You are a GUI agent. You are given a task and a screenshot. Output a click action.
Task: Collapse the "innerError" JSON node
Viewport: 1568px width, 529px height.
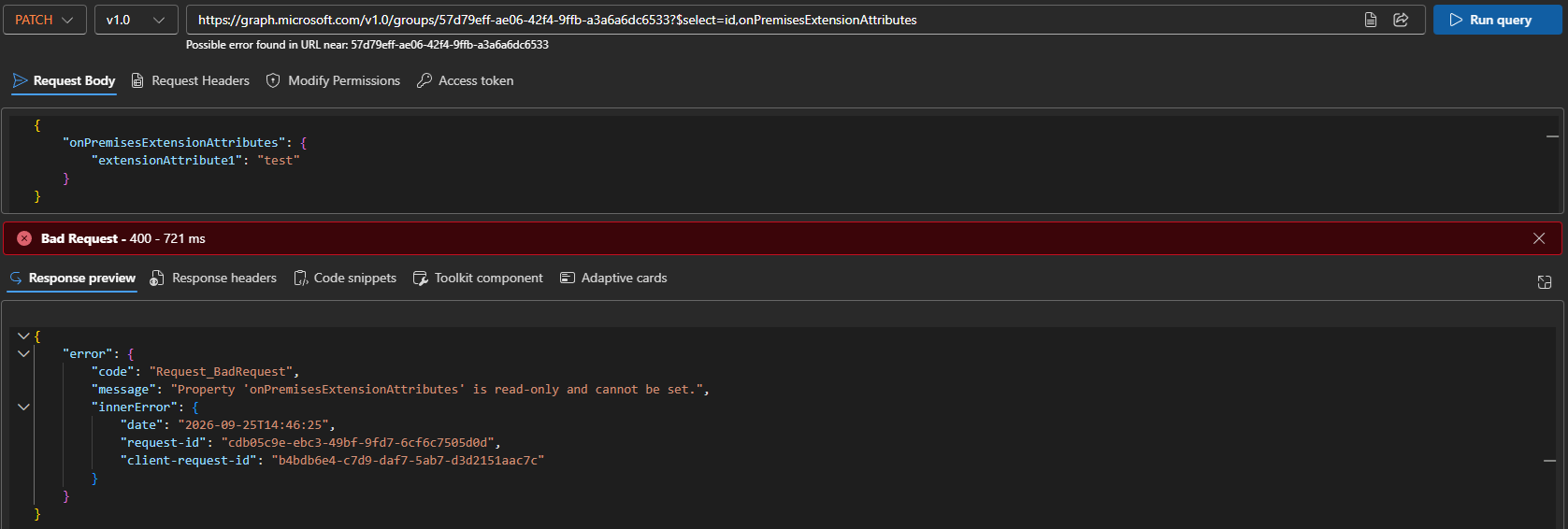tap(23, 407)
